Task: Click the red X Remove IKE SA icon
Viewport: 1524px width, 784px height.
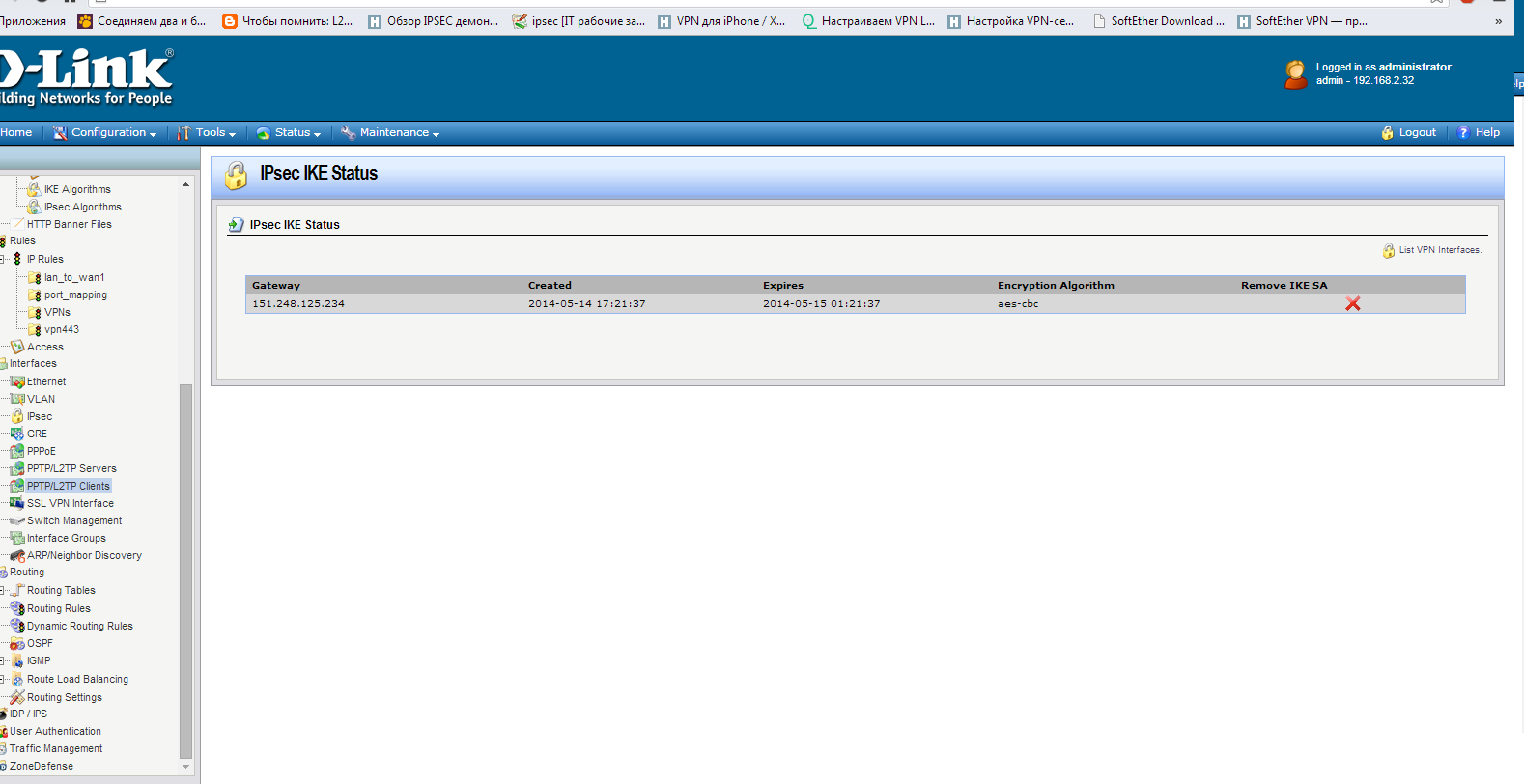Action: tap(1353, 304)
